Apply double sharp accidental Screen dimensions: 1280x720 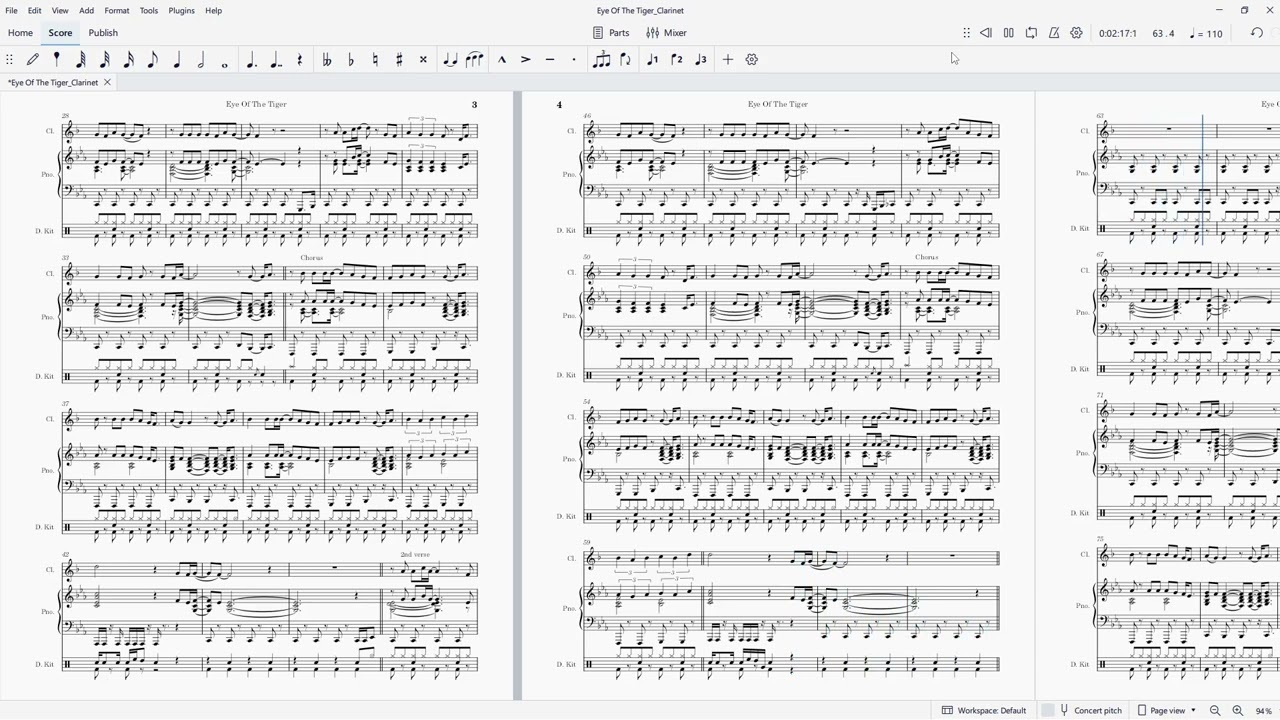(x=423, y=60)
